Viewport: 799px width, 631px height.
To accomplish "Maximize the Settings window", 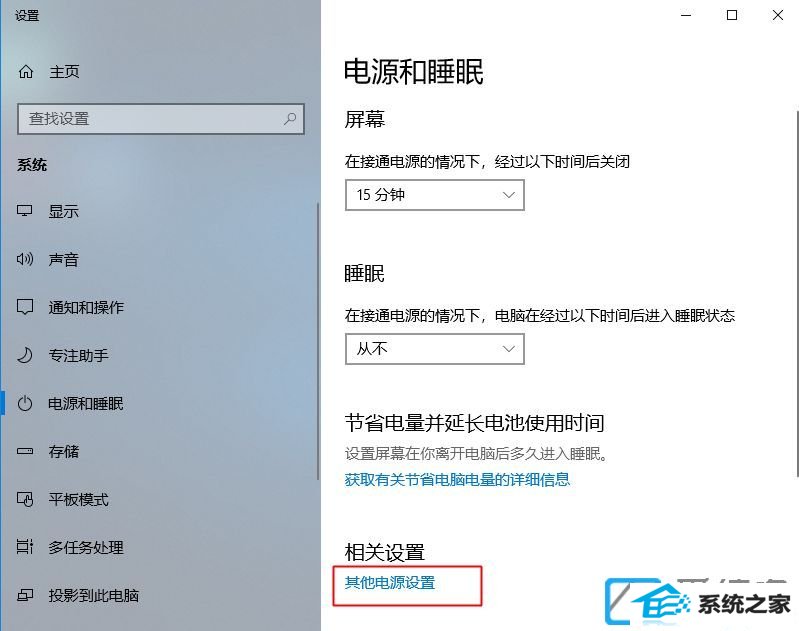I will (x=732, y=15).
